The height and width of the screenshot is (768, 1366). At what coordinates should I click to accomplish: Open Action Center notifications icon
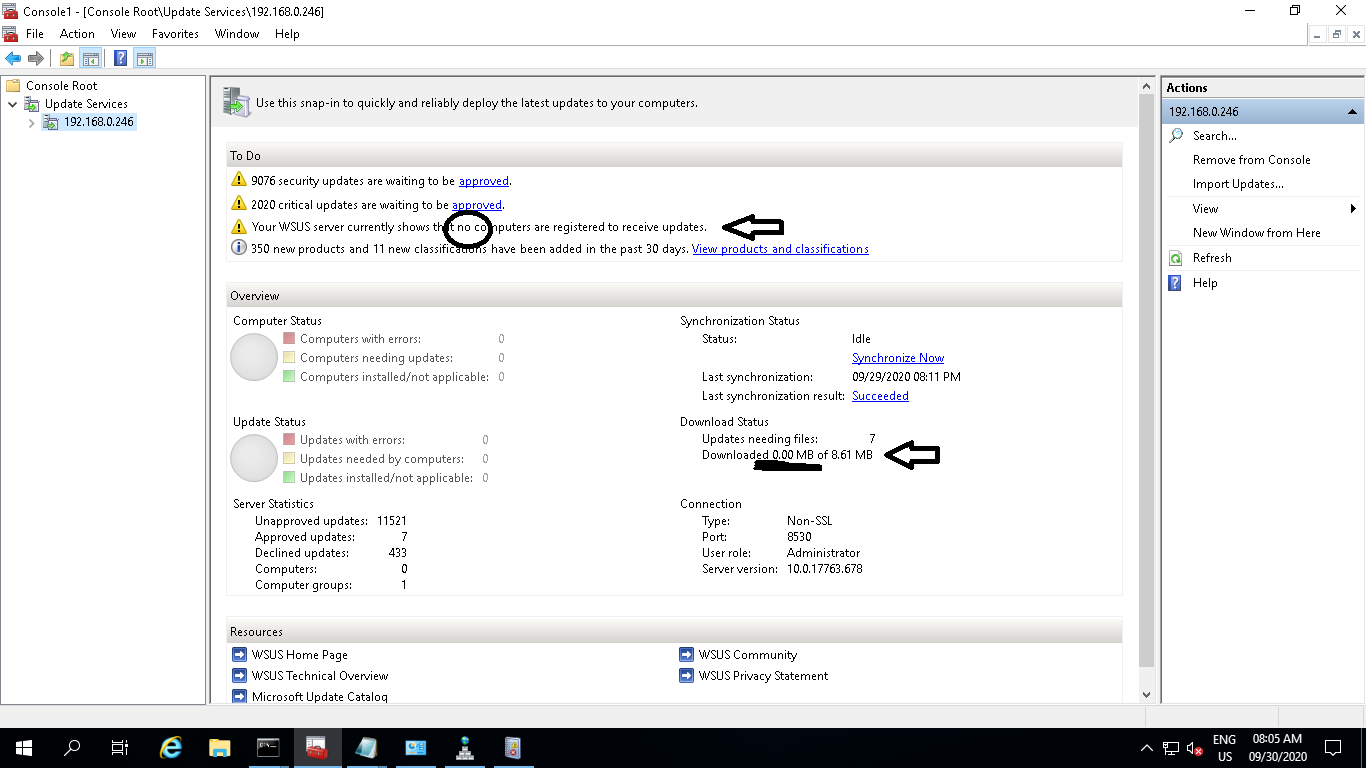coord(1333,748)
